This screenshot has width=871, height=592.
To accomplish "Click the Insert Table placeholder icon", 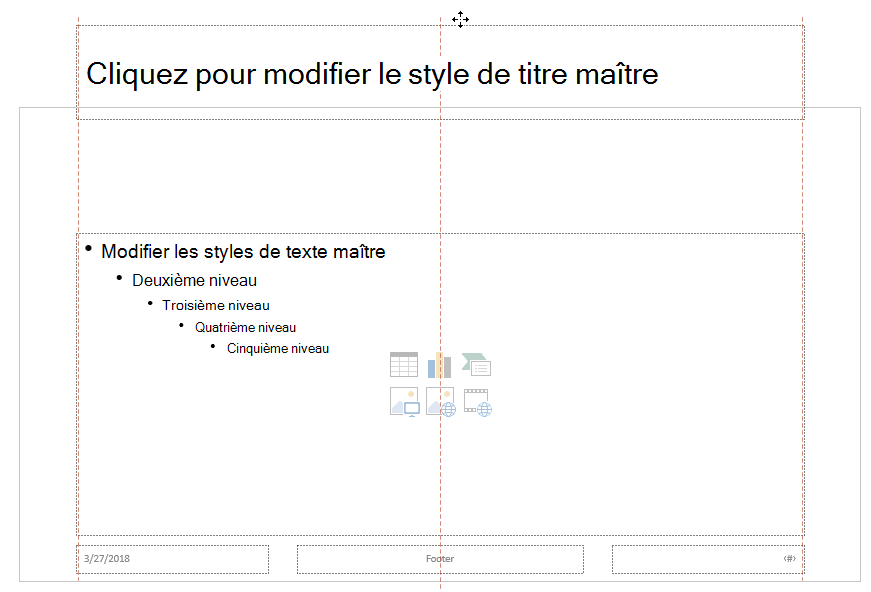I will (404, 365).
